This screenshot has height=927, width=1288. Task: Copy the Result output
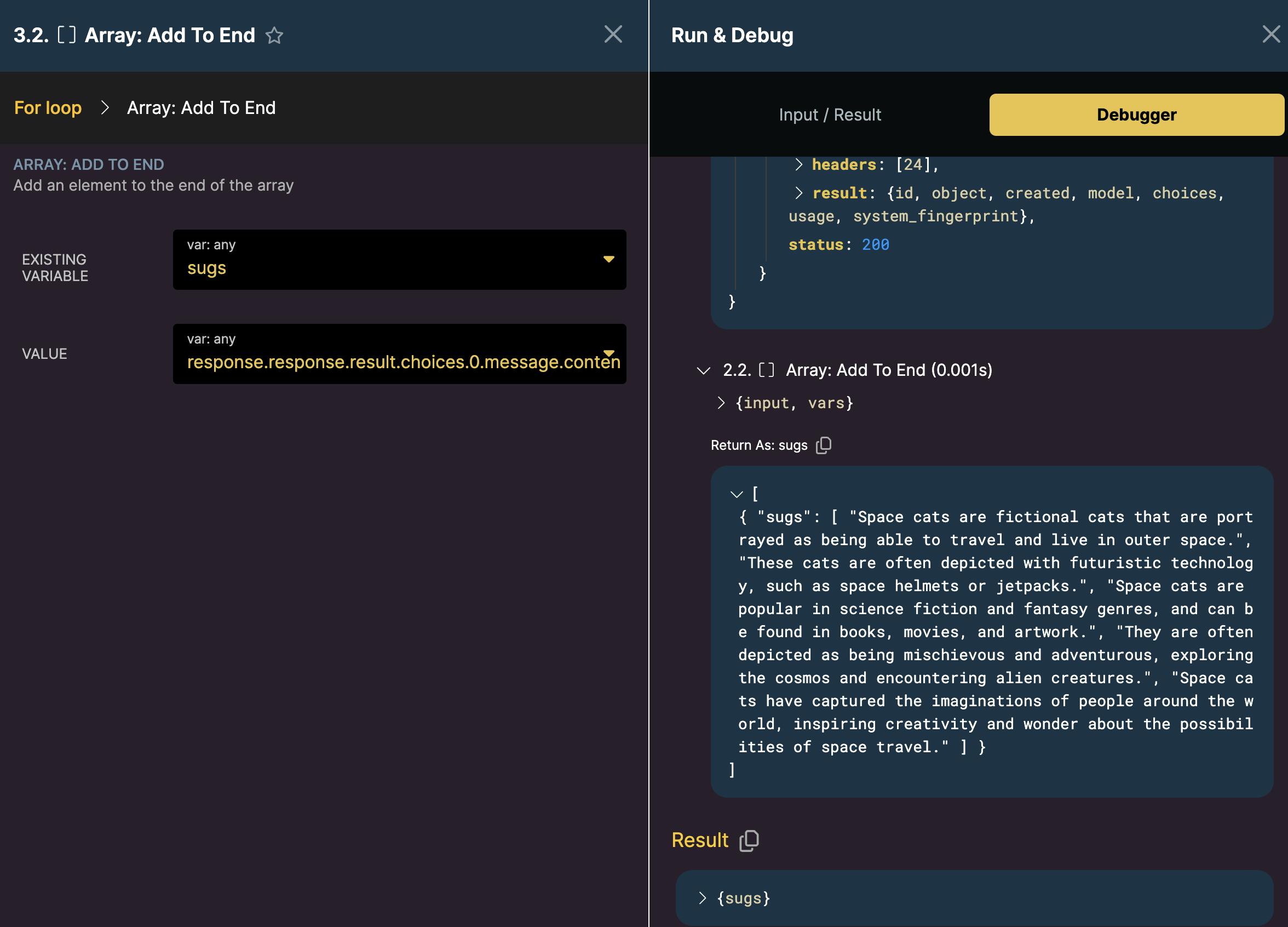[749, 840]
